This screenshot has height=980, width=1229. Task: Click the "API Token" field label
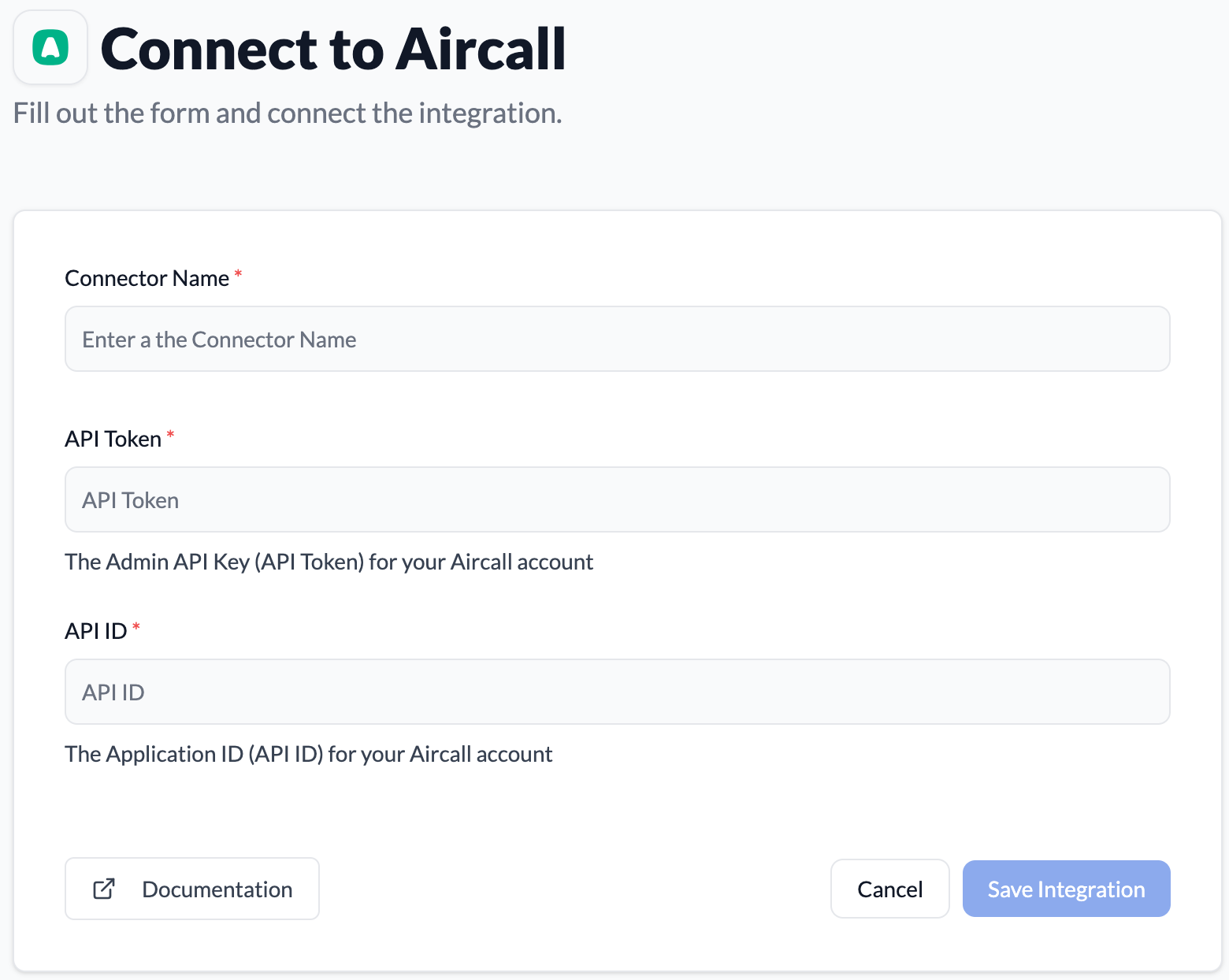tap(113, 439)
